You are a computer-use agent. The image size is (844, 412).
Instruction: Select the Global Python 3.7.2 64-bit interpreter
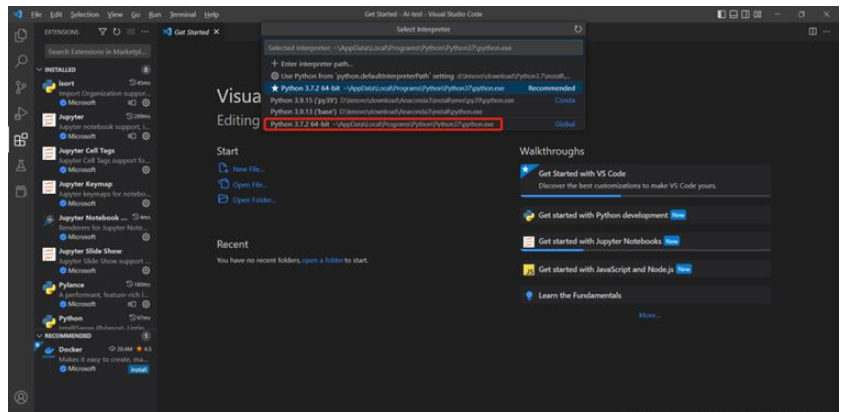pyautogui.click(x=424, y=124)
